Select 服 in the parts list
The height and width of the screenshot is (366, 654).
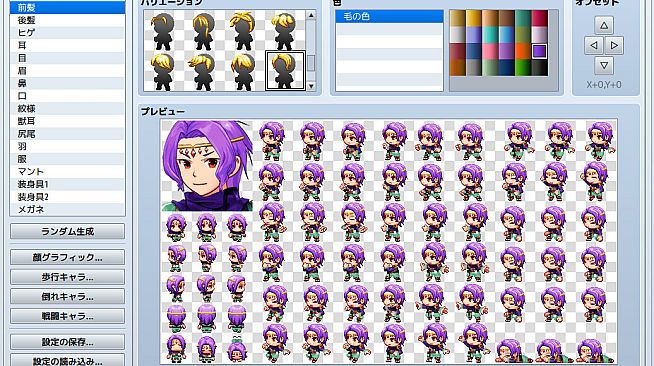(67, 159)
